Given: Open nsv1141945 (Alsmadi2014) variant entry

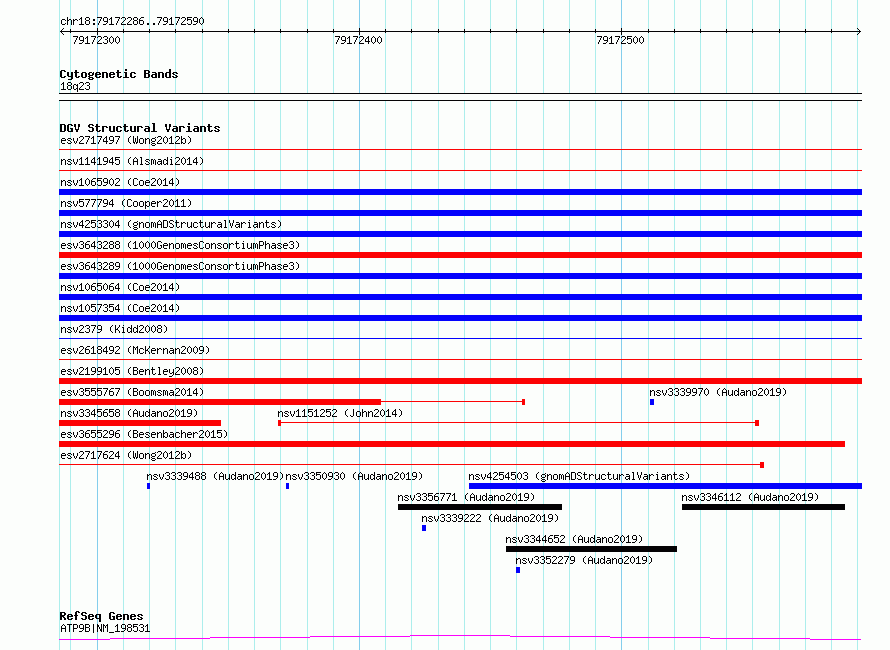Looking at the screenshot, I should [132, 161].
